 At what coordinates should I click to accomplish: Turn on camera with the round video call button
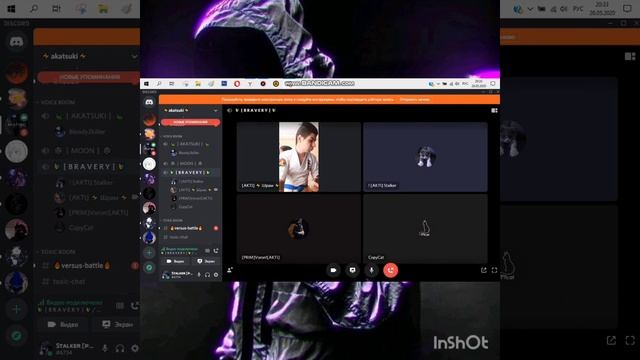(x=333, y=270)
